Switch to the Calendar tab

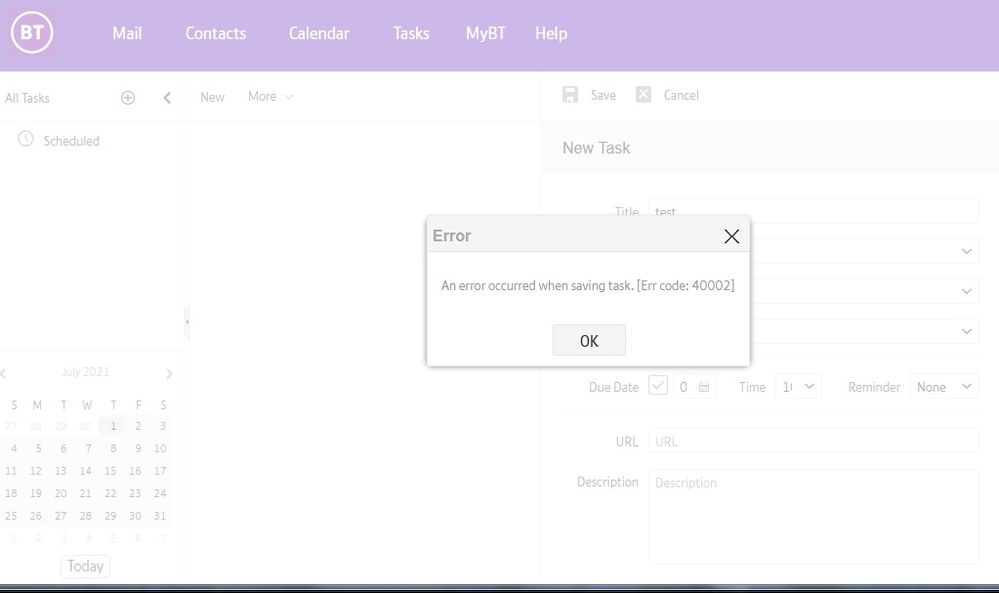point(319,33)
